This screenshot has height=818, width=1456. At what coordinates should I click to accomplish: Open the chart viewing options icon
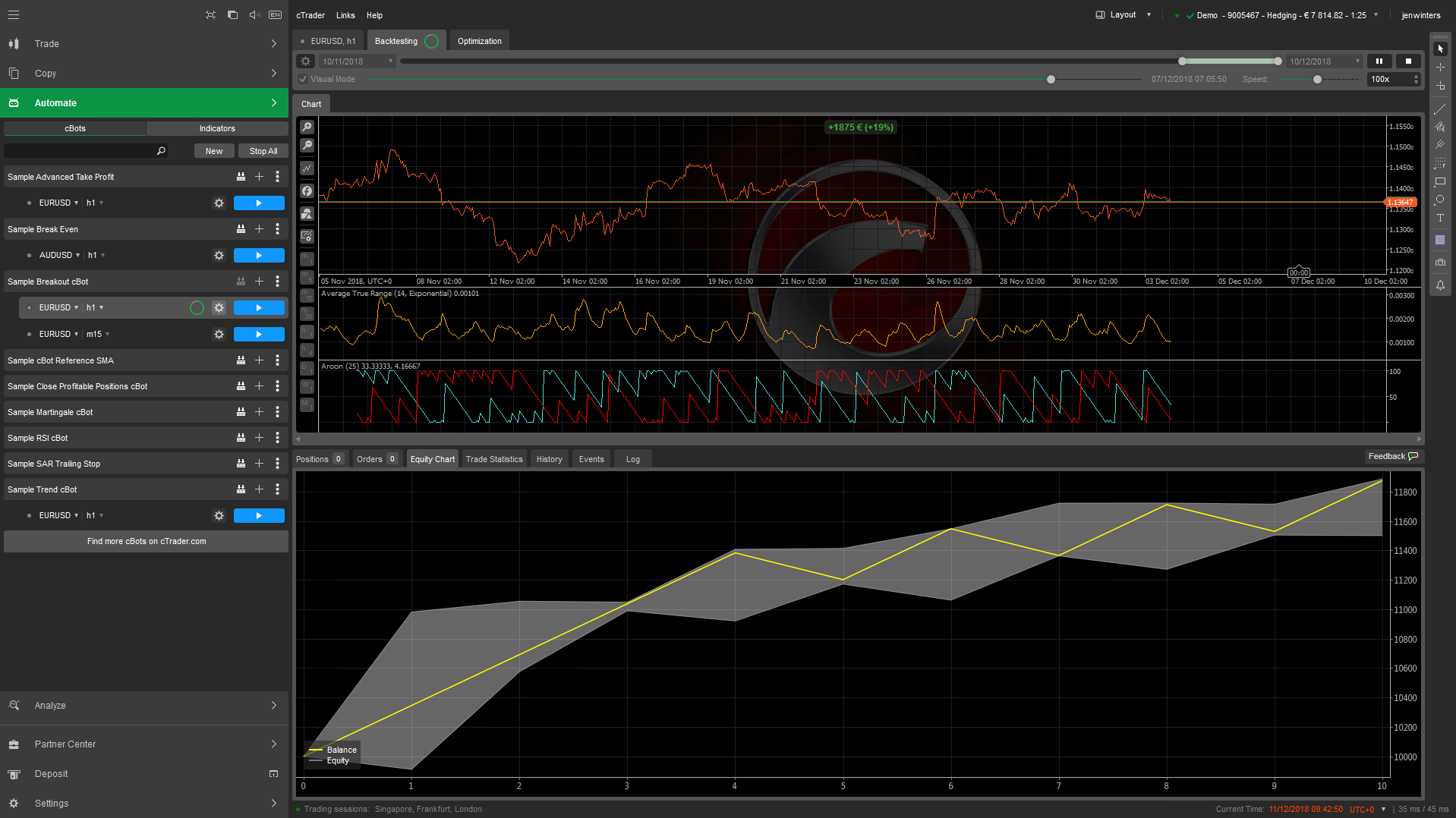[307, 237]
